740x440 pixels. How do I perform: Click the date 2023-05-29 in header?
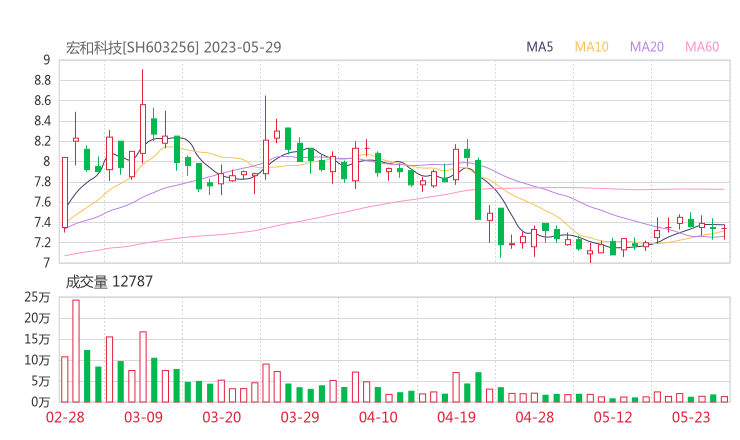pos(244,47)
